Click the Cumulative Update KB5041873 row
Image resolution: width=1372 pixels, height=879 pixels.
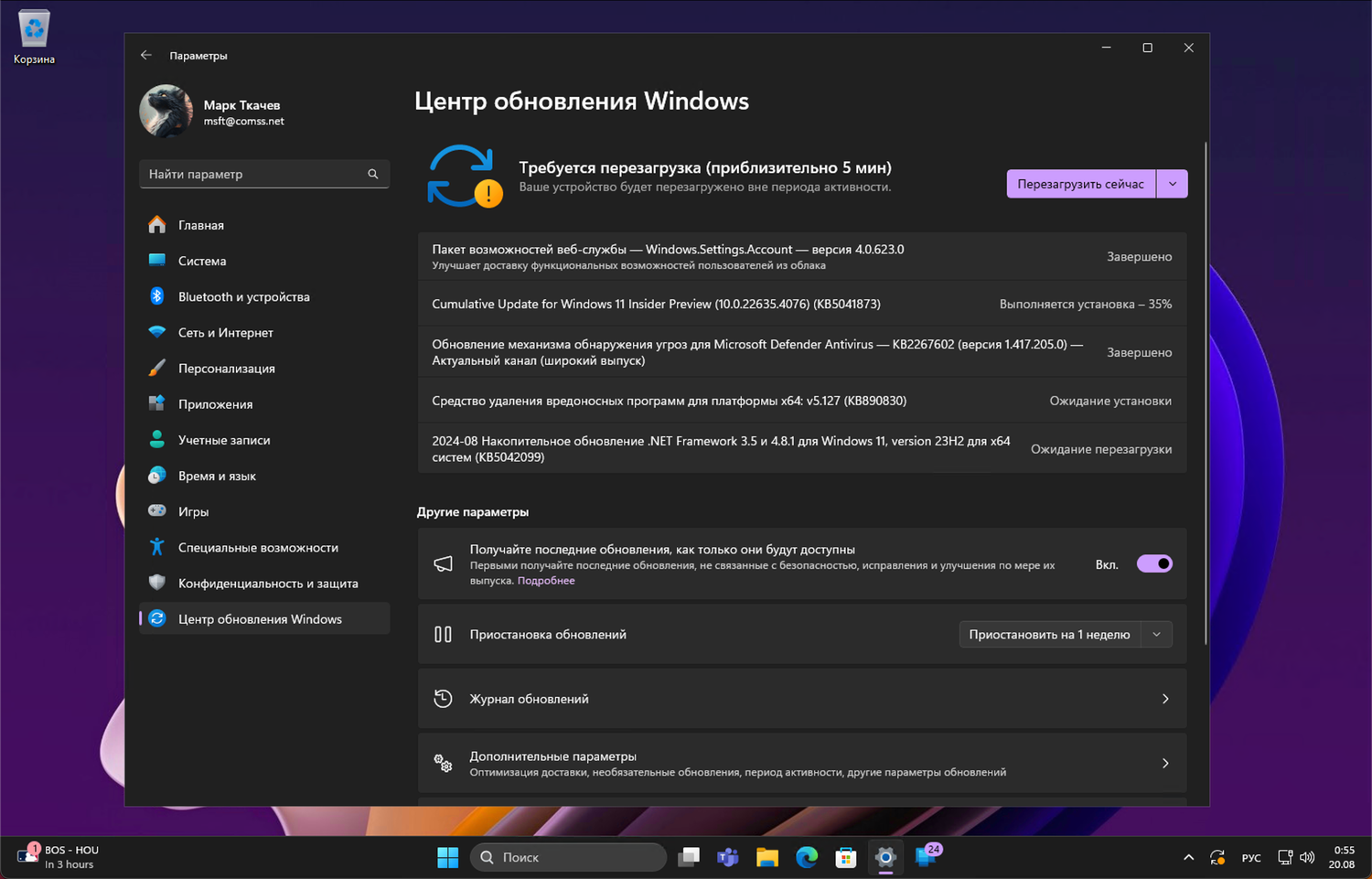coord(802,304)
